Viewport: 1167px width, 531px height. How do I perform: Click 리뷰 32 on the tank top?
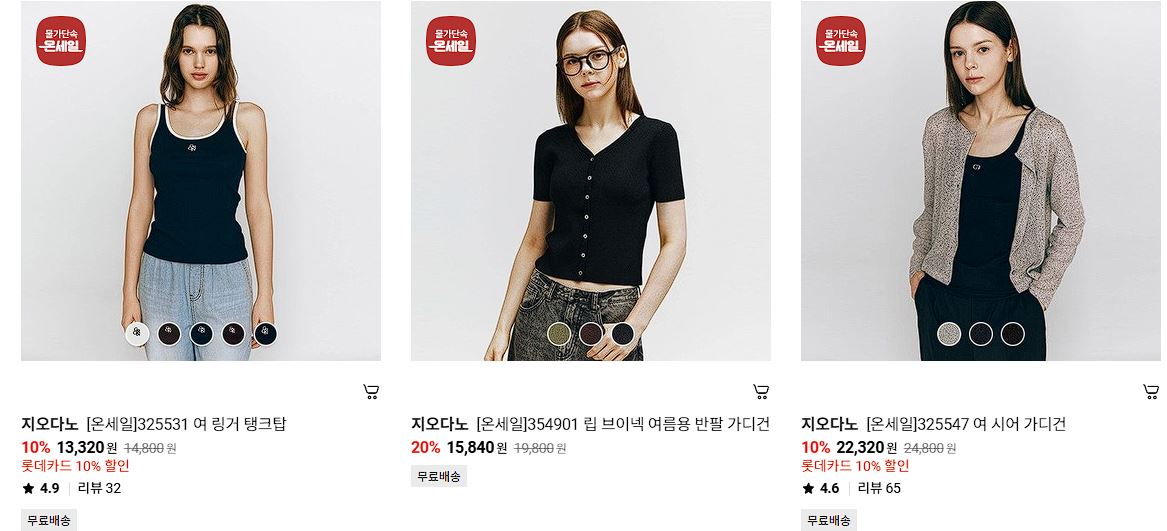point(99,489)
